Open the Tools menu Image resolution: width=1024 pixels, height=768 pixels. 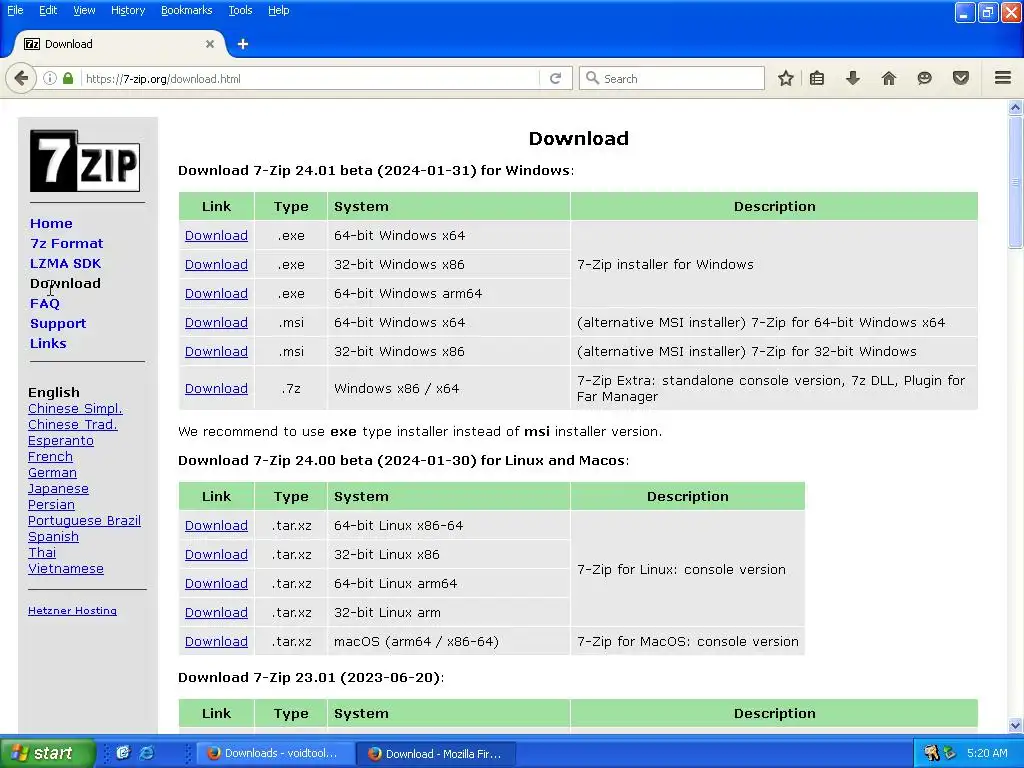(x=240, y=10)
